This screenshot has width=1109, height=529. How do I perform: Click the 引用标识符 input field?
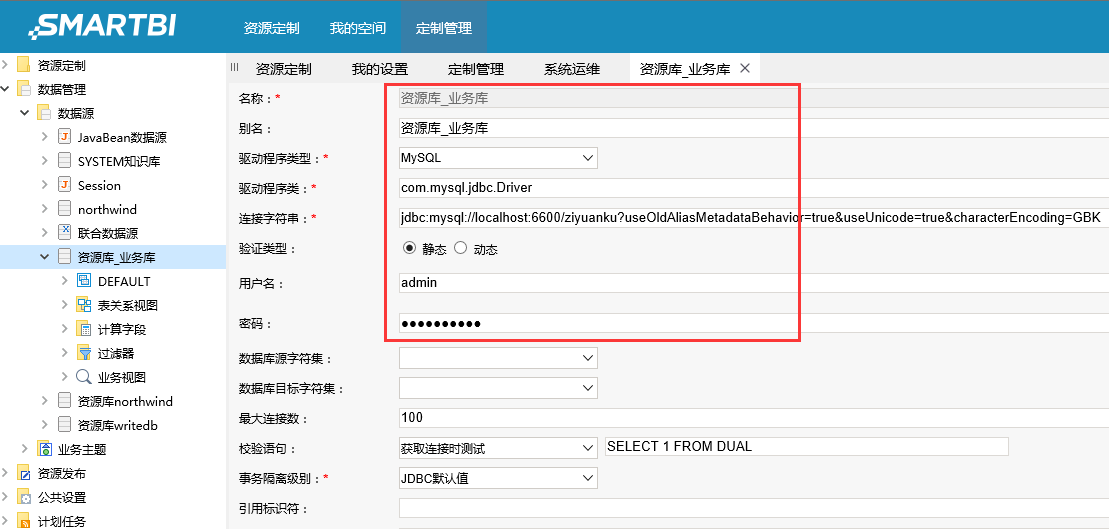(754, 508)
